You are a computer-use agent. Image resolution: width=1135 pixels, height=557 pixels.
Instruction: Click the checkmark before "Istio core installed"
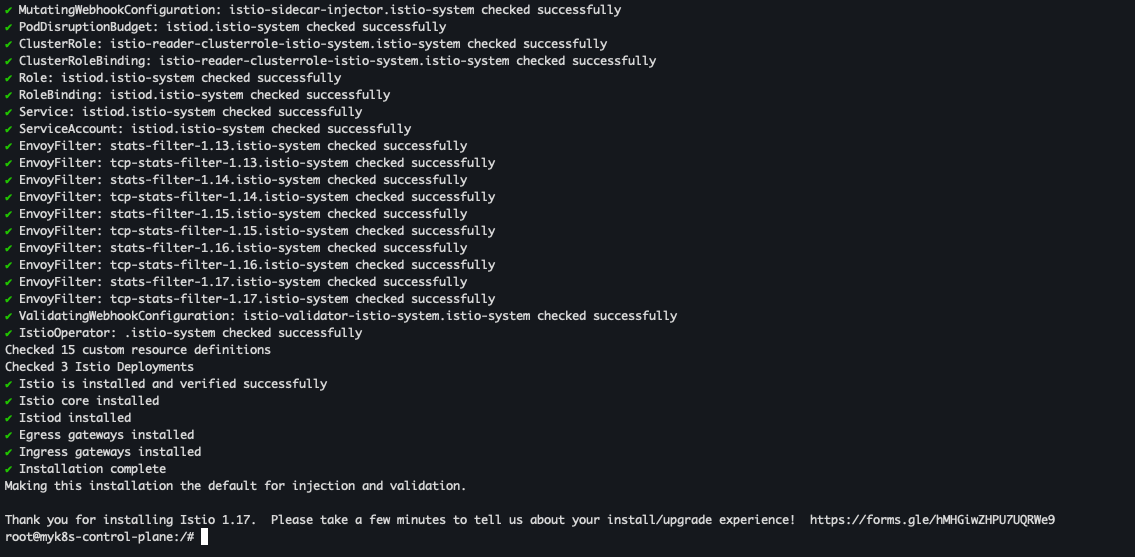point(8,401)
